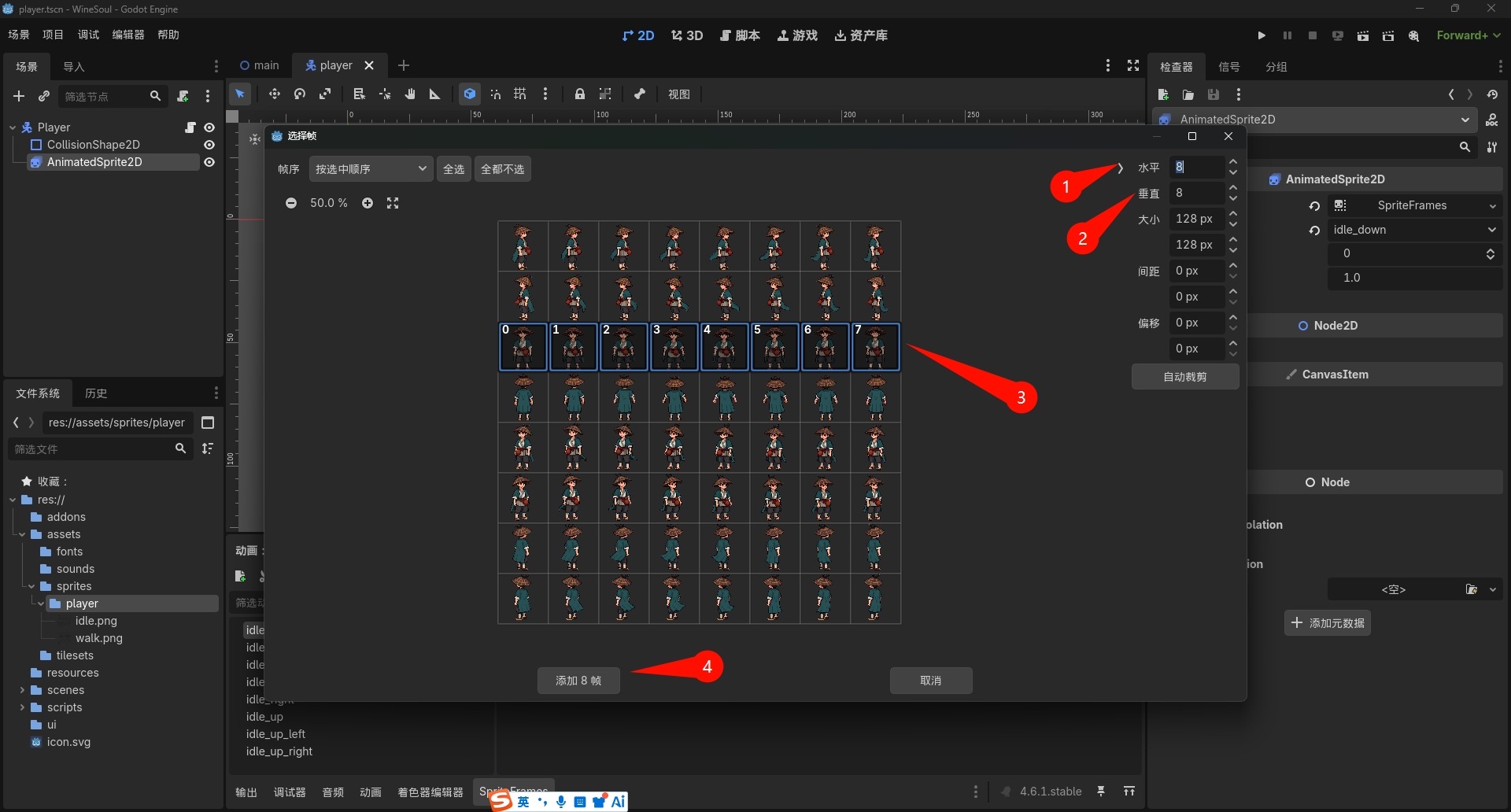
Task: Open the 场景 menu
Action: tap(19, 35)
